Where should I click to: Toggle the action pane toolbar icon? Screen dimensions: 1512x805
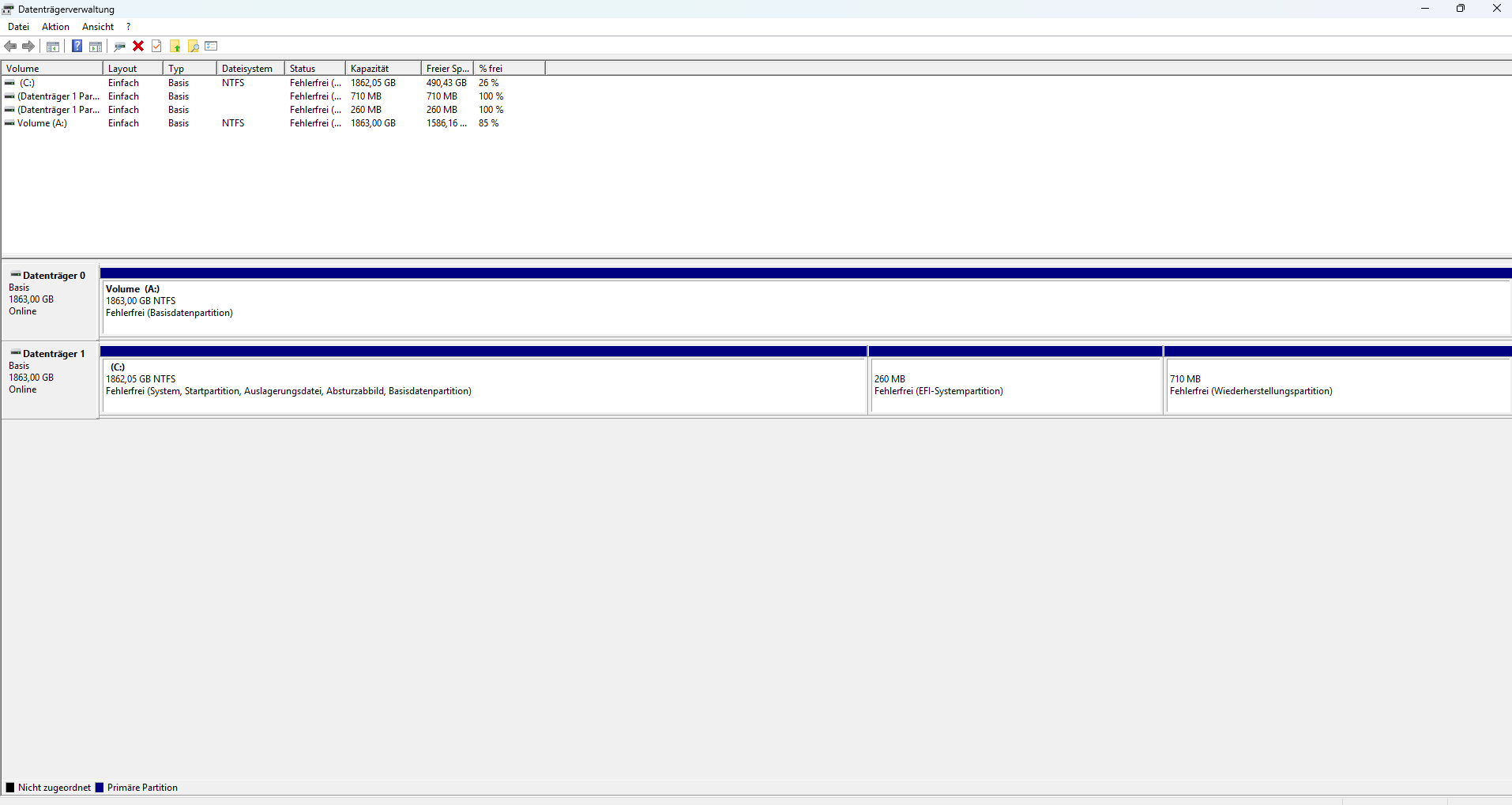click(x=96, y=47)
